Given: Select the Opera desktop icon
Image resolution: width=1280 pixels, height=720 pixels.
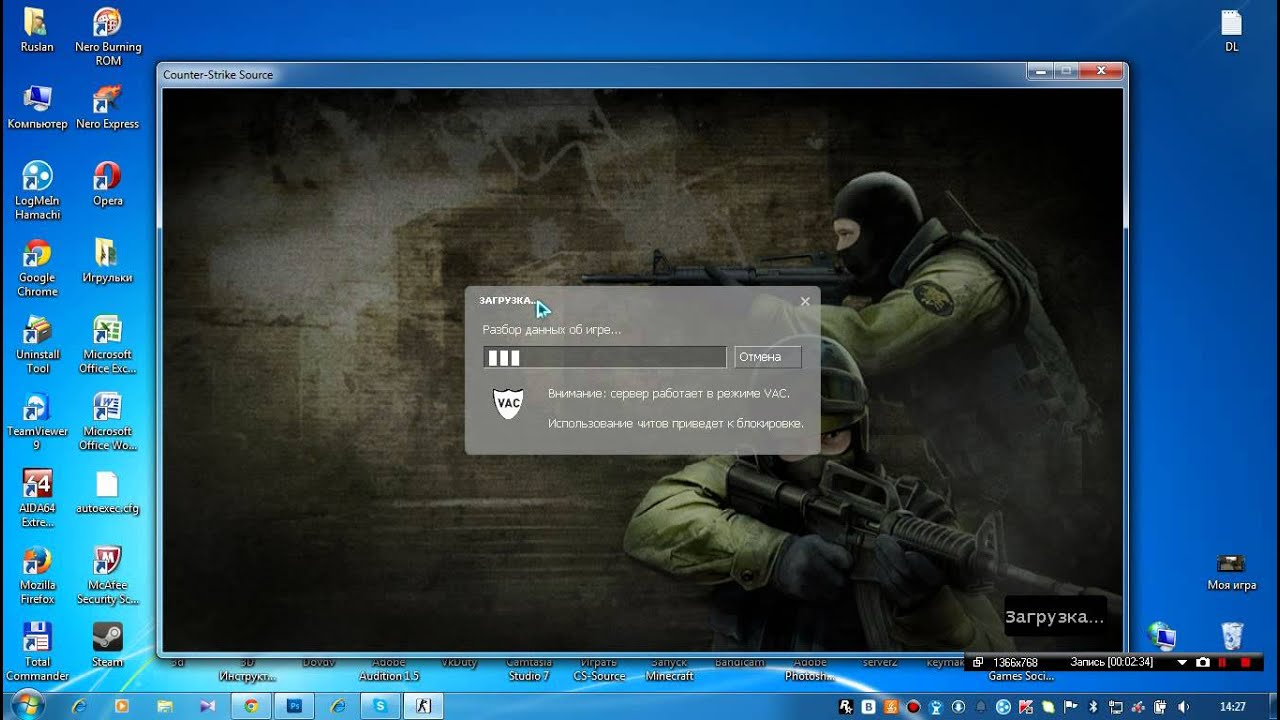Looking at the screenshot, I should pyautogui.click(x=108, y=184).
